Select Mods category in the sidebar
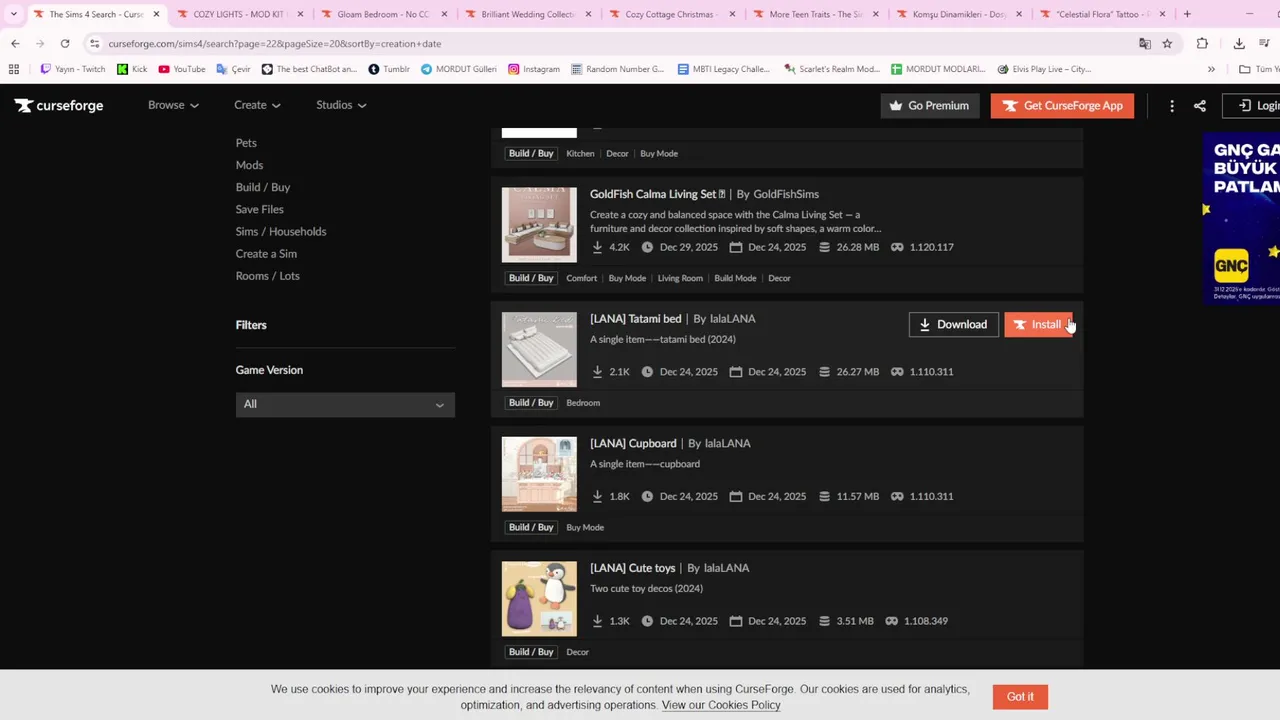This screenshot has width=1280, height=720. 249,165
